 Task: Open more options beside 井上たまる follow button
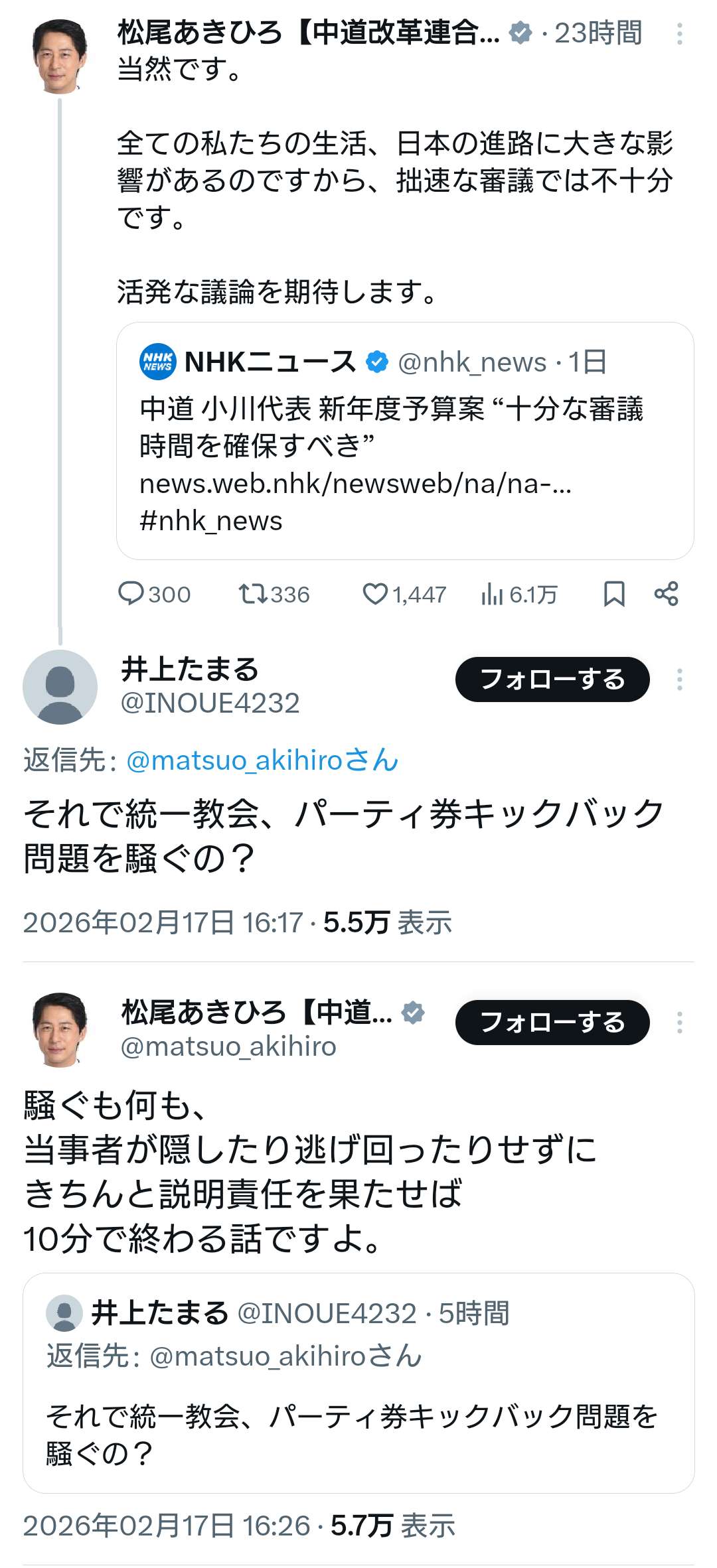(x=679, y=679)
